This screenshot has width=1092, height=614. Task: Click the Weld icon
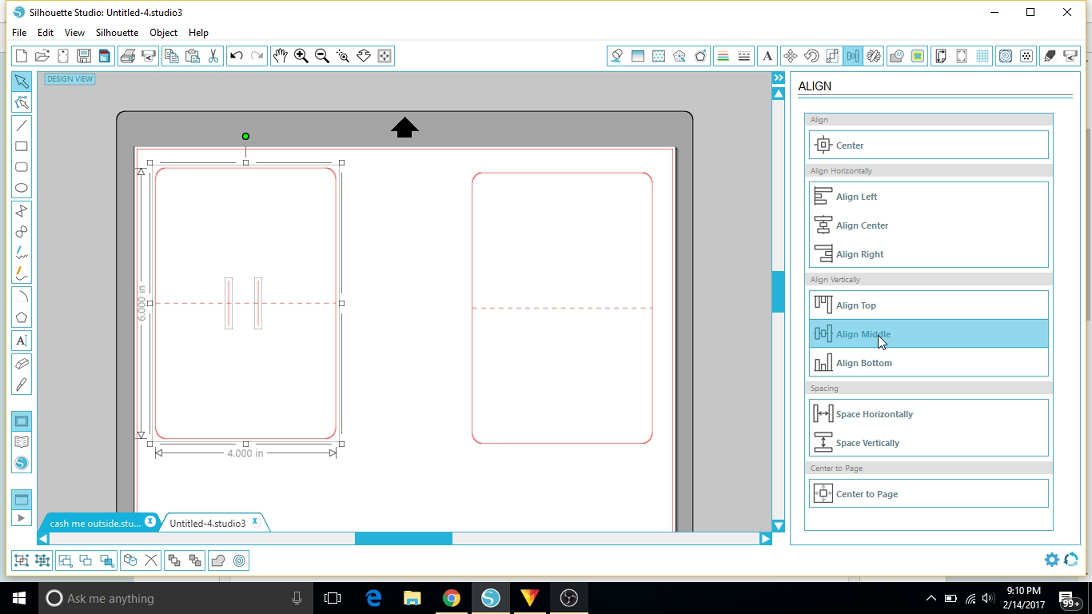click(218, 560)
